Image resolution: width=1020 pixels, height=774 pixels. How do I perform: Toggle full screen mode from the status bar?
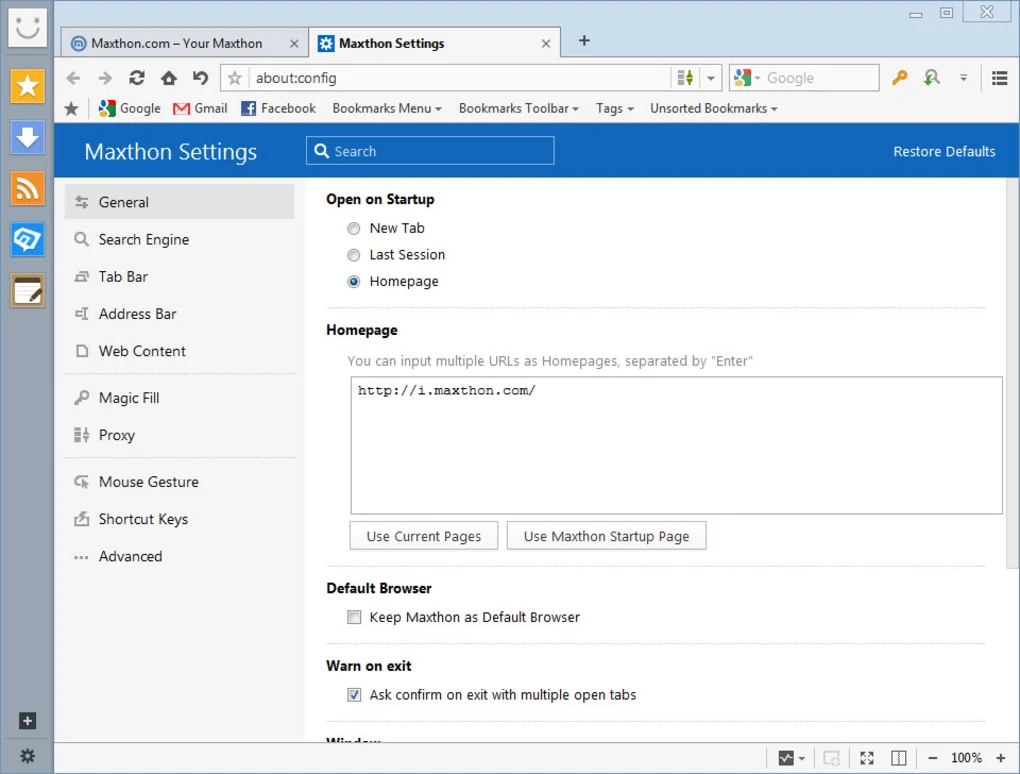tap(866, 757)
